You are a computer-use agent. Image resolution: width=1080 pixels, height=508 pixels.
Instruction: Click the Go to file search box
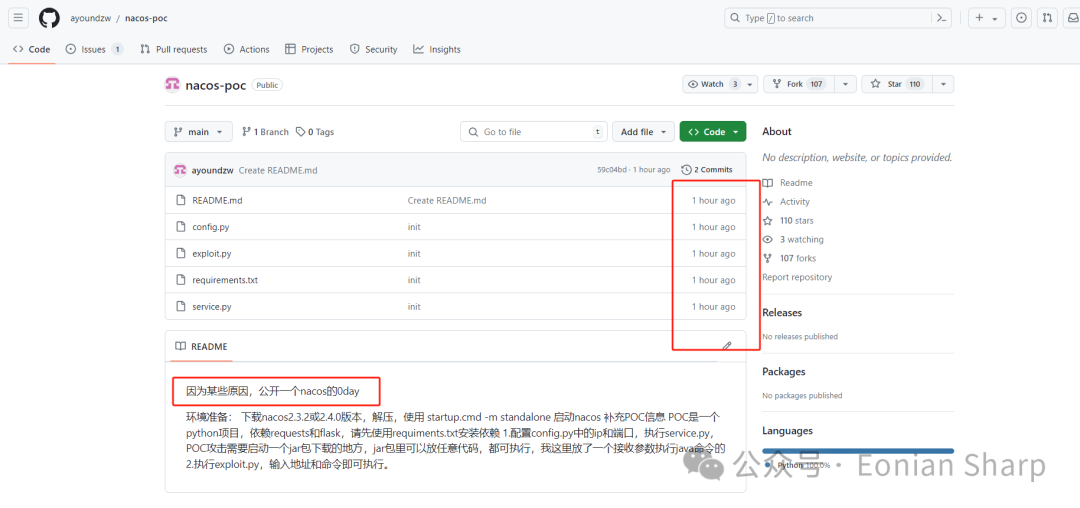[533, 131]
